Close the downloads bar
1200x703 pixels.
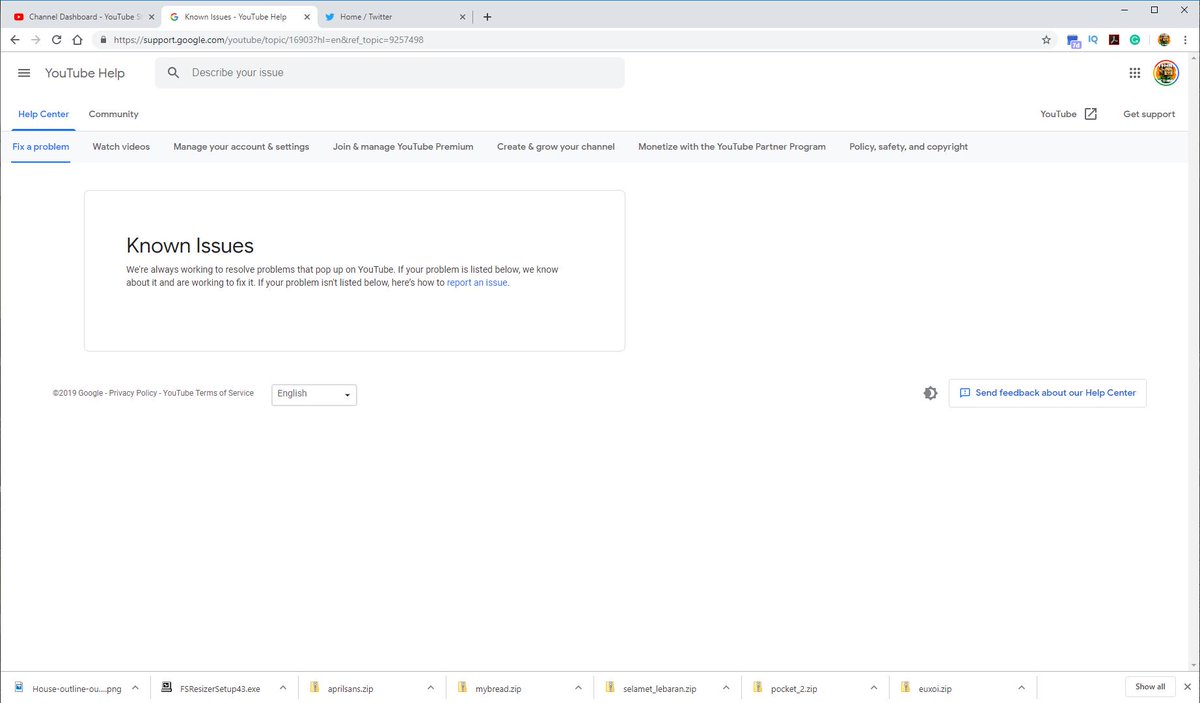coord(1187,687)
